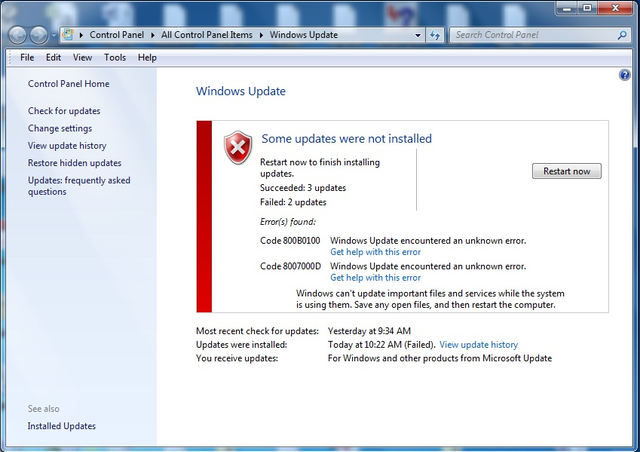Click 'Succeeded: 3 updates' text

303,188
